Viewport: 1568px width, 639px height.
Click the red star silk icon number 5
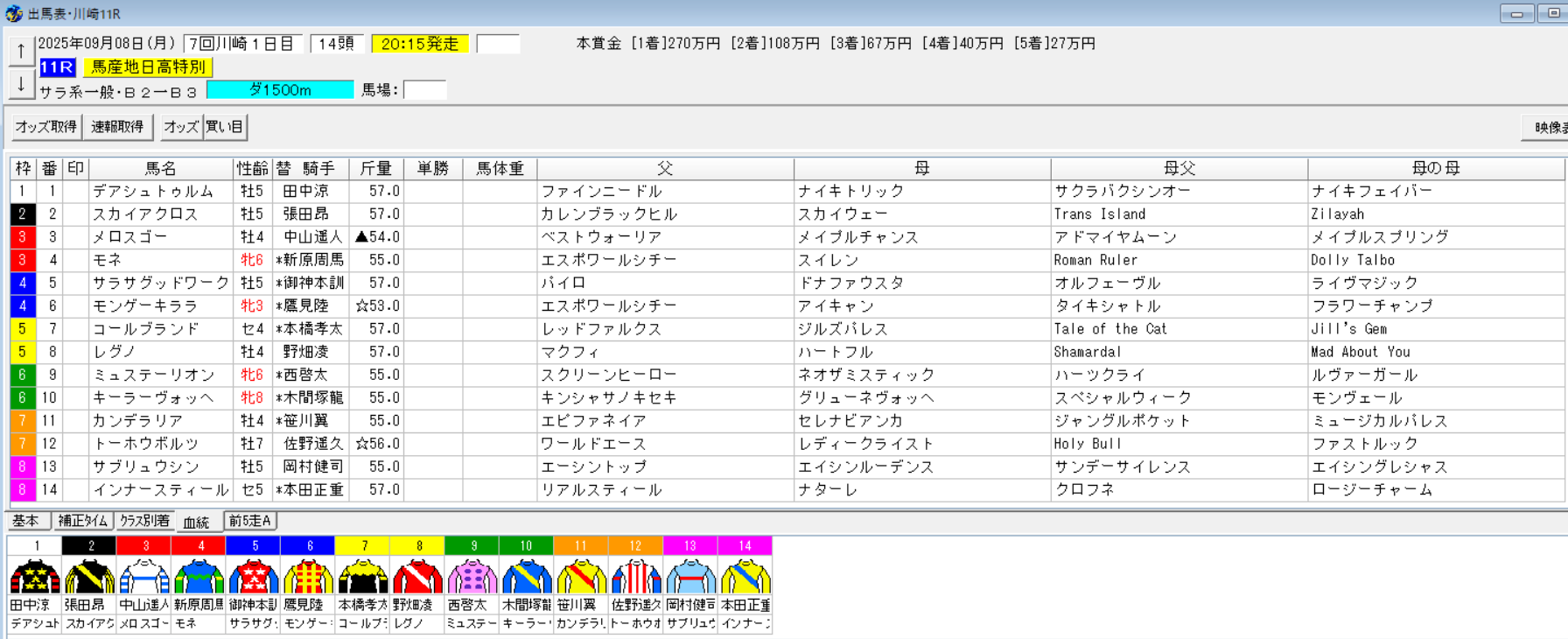click(x=254, y=576)
